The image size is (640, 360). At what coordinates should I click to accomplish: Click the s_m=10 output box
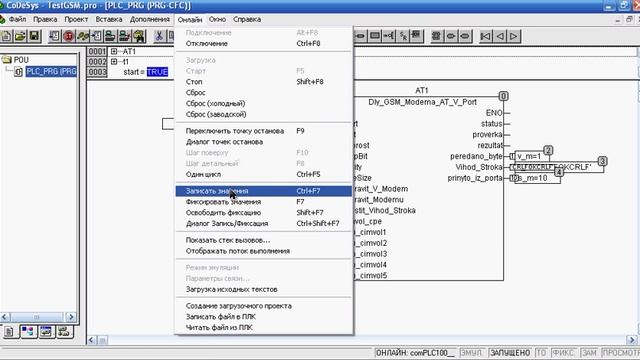click(x=537, y=178)
